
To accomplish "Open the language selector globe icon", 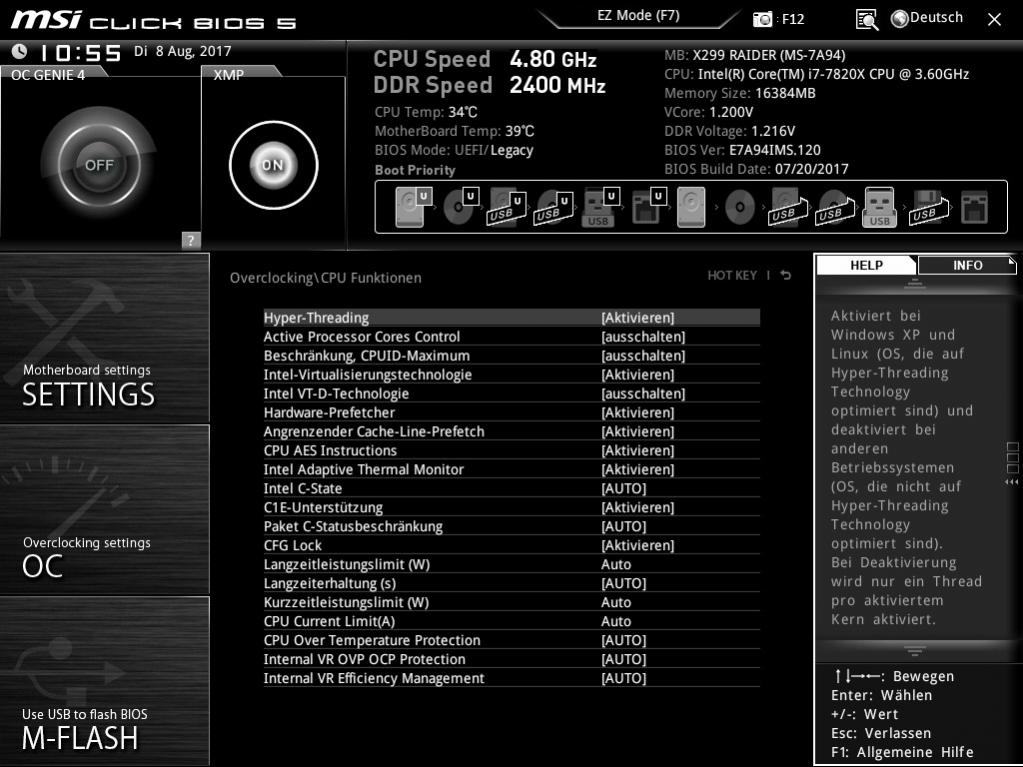I will pyautogui.click(x=900, y=19).
